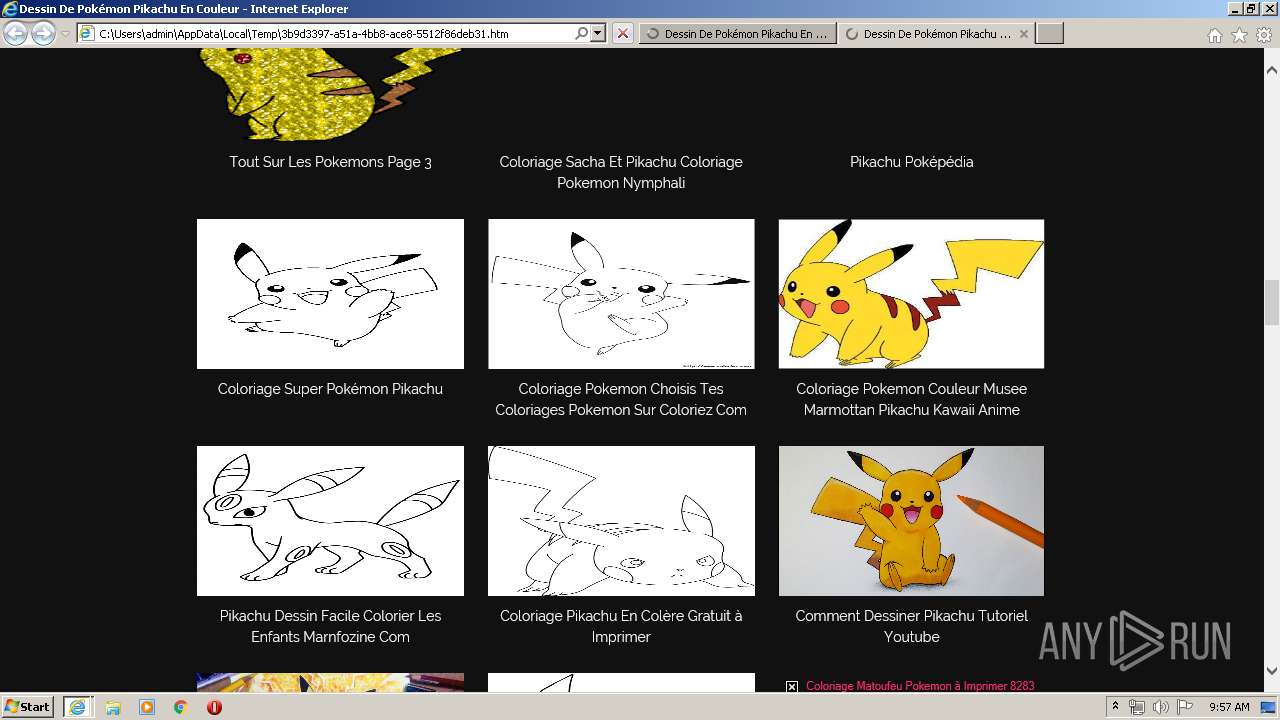The image size is (1280, 720).
Task: Open the Coloriage Pikachu En Colère image
Action: (x=621, y=521)
